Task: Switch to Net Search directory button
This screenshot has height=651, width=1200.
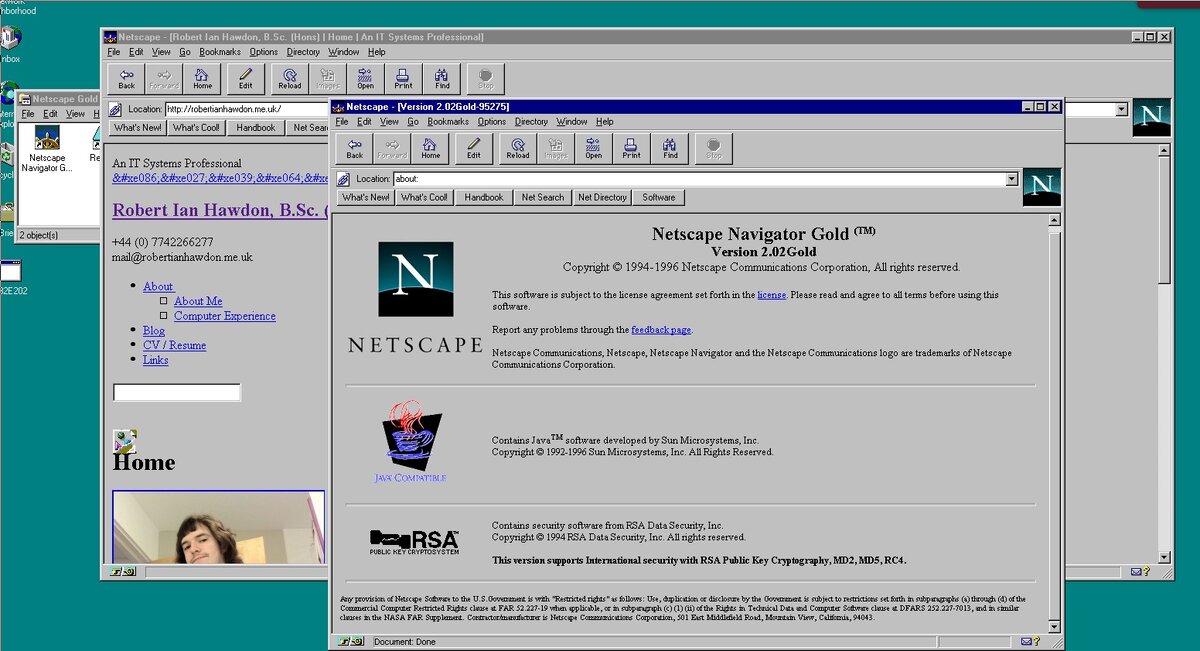Action: pos(543,197)
